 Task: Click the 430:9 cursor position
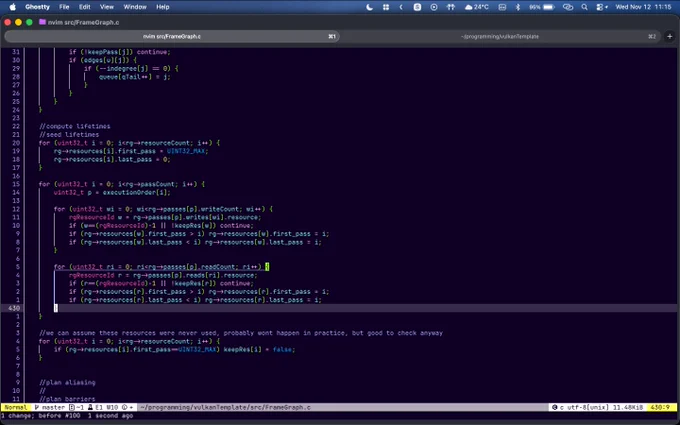coord(662,407)
